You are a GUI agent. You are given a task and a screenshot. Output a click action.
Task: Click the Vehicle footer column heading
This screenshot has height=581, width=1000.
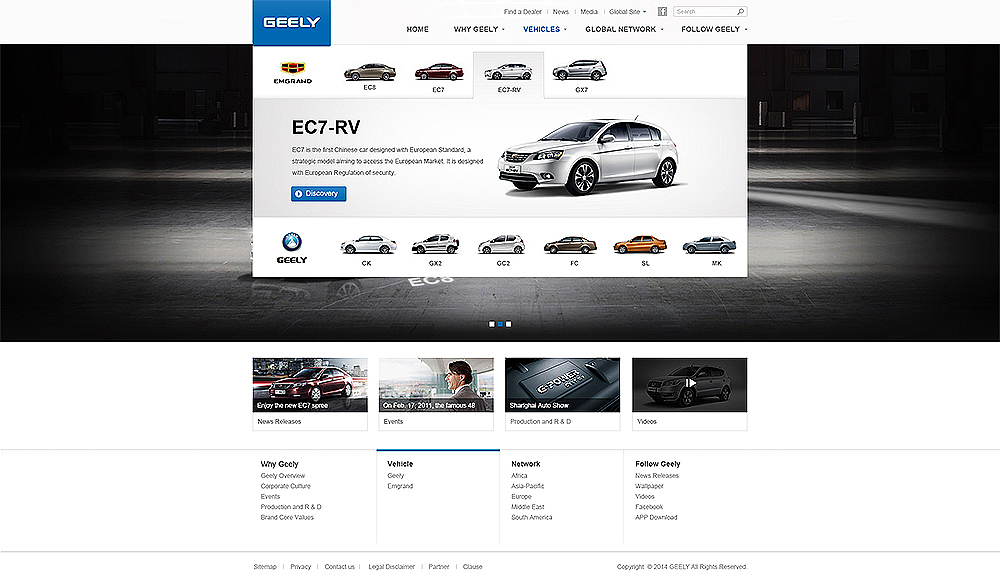[x=400, y=464]
